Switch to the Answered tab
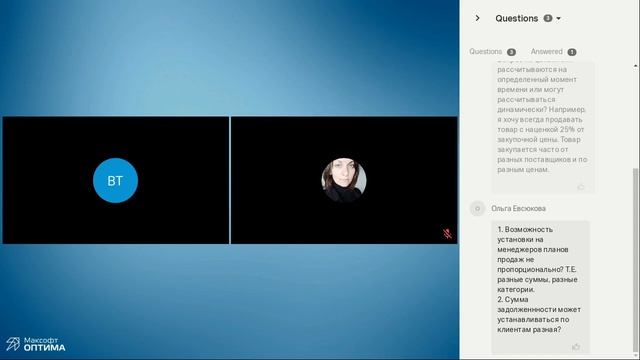This screenshot has width=640, height=360. (553, 52)
